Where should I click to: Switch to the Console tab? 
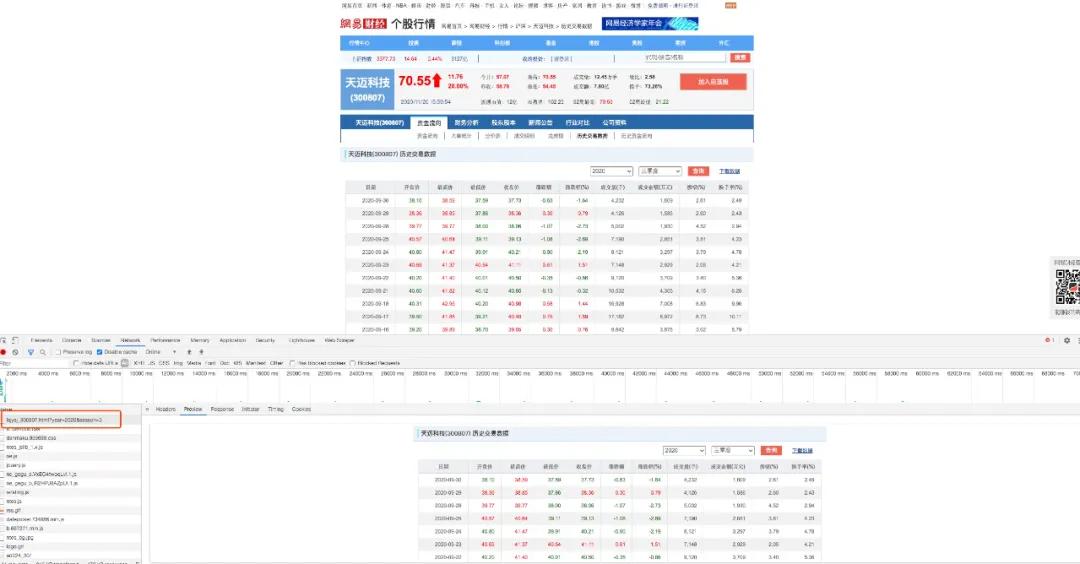(x=72, y=340)
